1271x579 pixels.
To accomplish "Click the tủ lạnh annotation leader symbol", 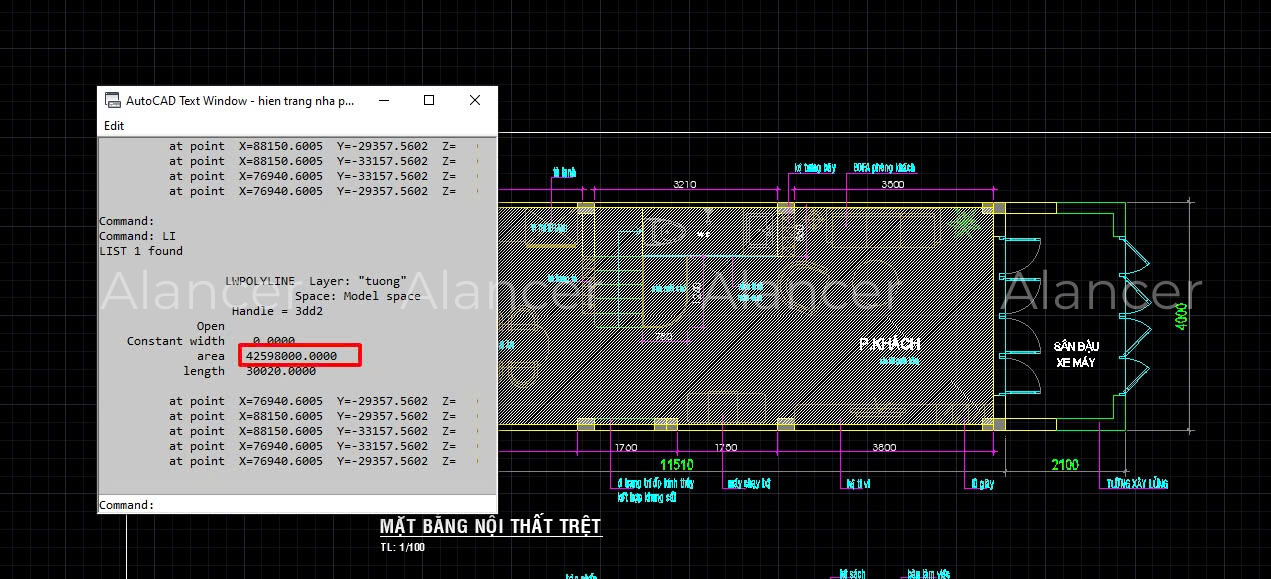I will 563,172.
